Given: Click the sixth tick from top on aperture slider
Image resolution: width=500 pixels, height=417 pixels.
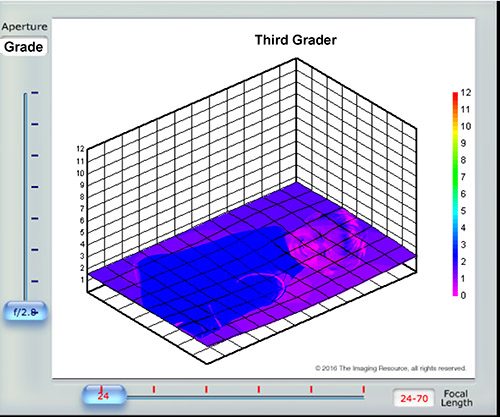Looking at the screenshot, I should [35, 250].
